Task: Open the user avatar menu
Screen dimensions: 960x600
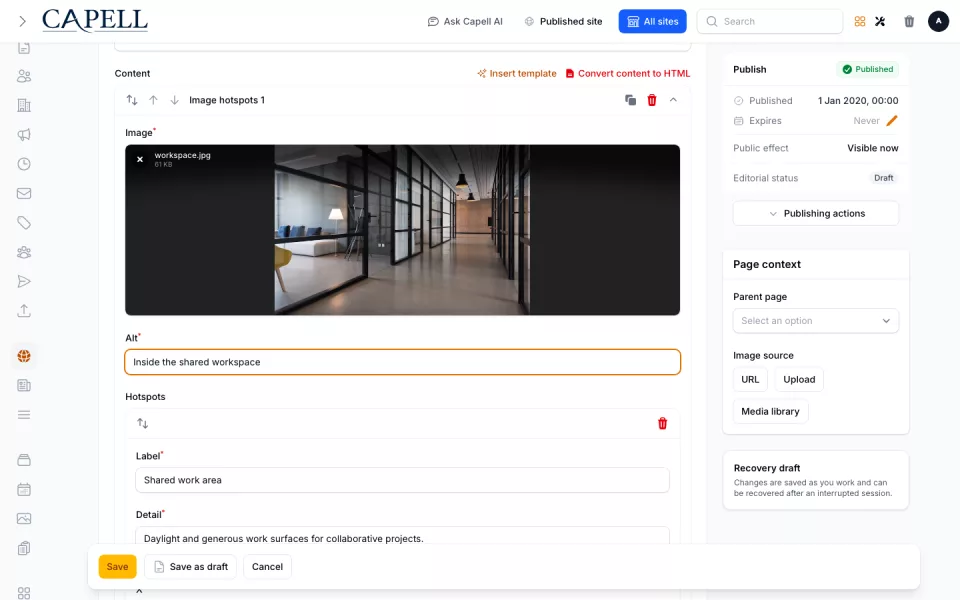Action: [x=938, y=21]
